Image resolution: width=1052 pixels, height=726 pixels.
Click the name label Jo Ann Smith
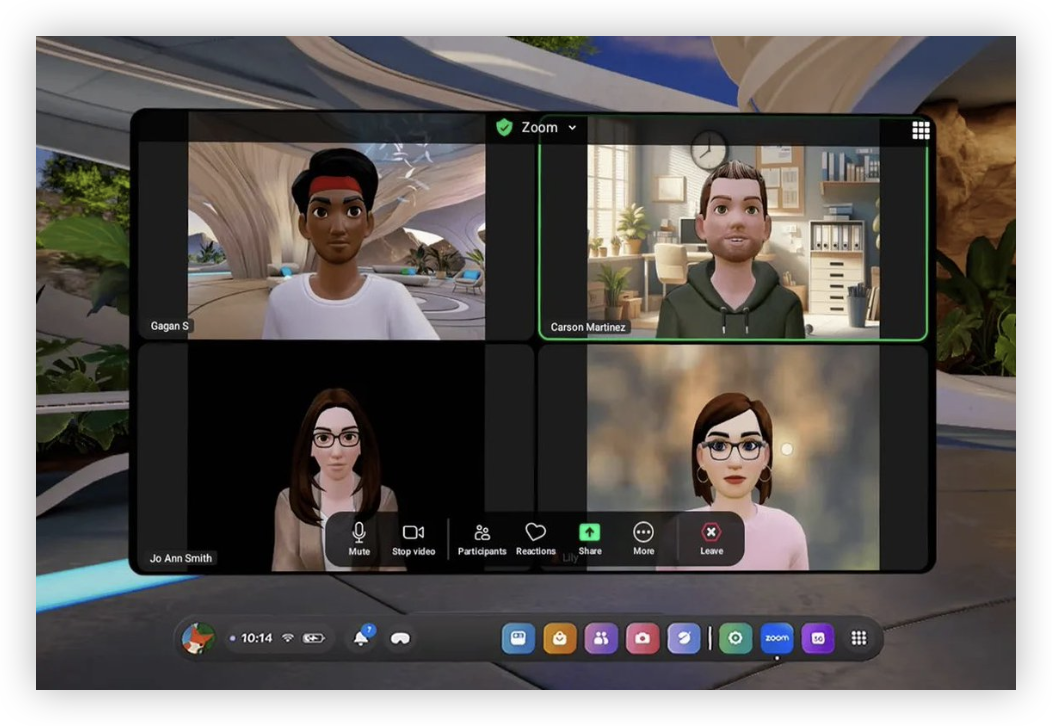[x=180, y=558]
